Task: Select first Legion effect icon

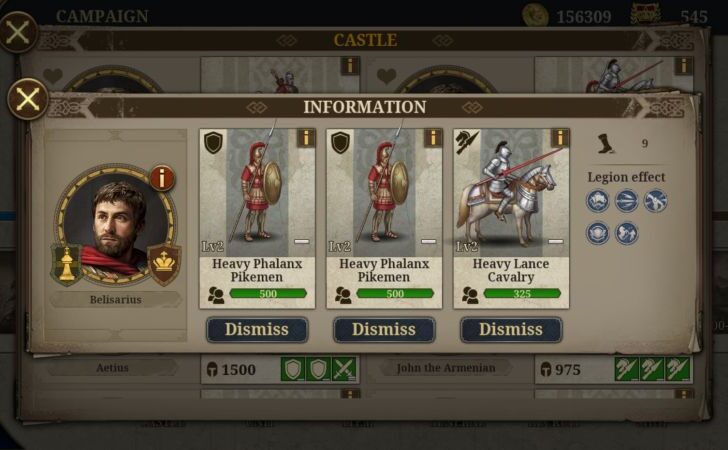Action: tap(598, 201)
